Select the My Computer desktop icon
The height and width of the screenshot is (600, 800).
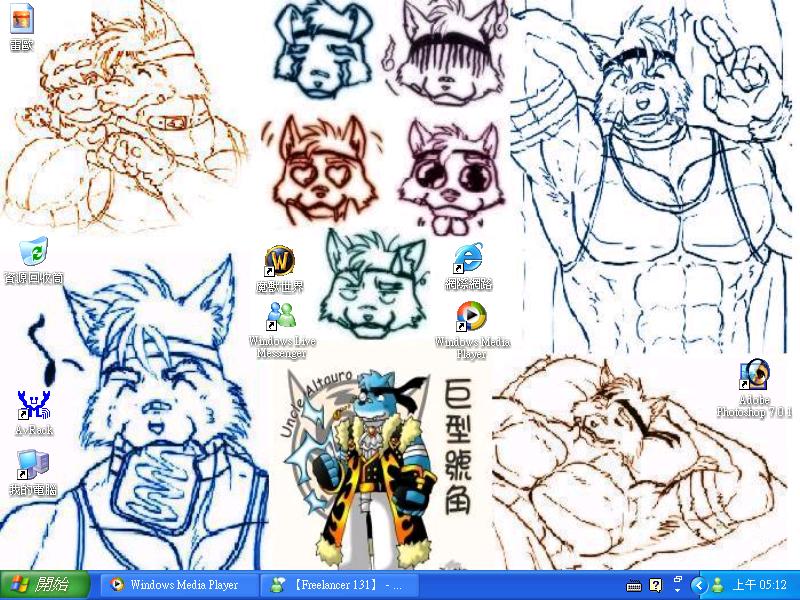pyautogui.click(x=33, y=466)
